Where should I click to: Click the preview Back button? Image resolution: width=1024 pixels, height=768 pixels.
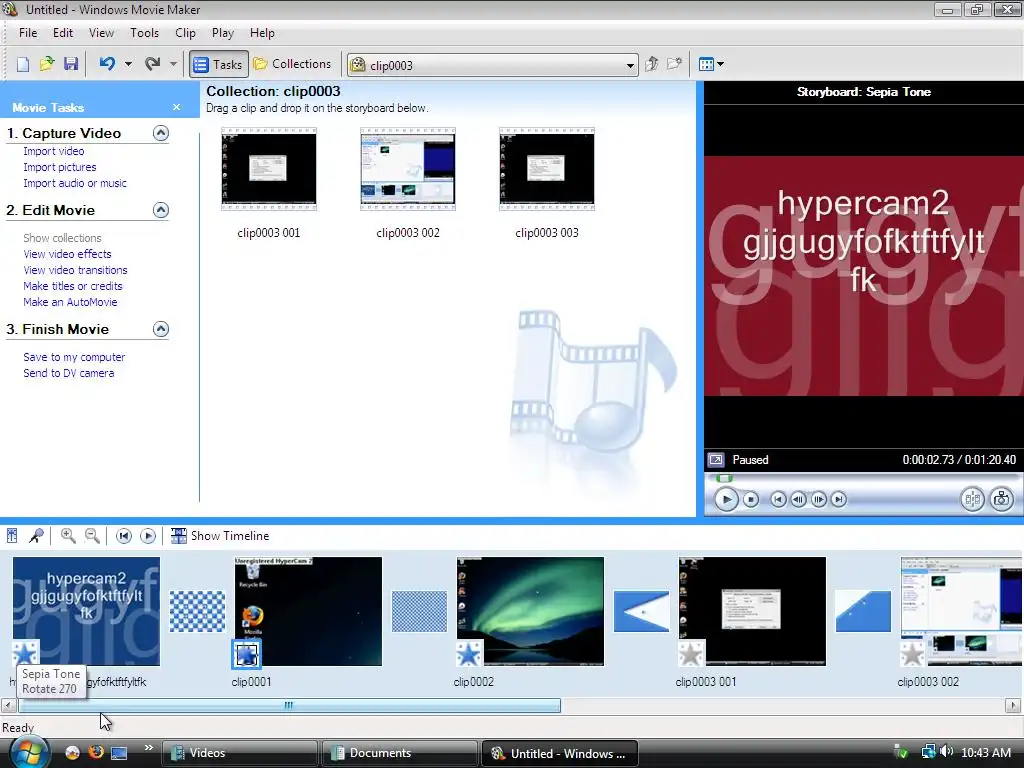click(778, 500)
